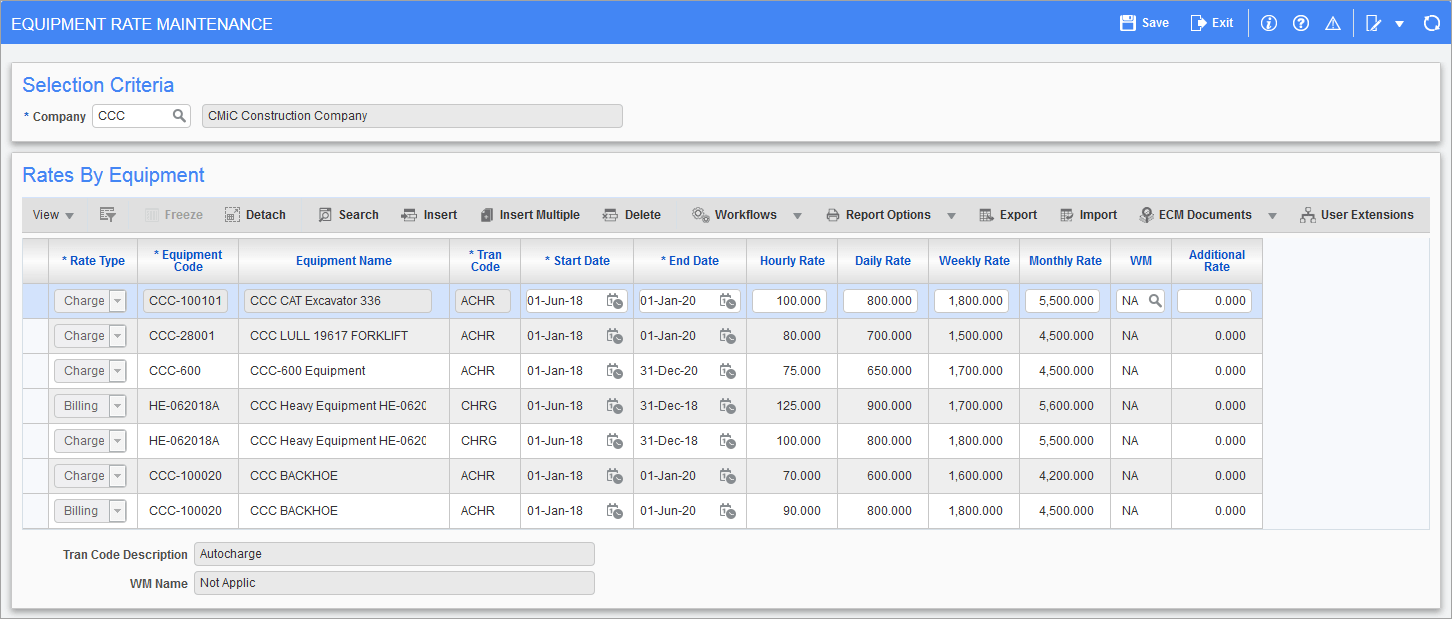Open End Date calendar for CCC-100101 row
Image resolution: width=1452 pixels, height=619 pixels.
(x=728, y=301)
